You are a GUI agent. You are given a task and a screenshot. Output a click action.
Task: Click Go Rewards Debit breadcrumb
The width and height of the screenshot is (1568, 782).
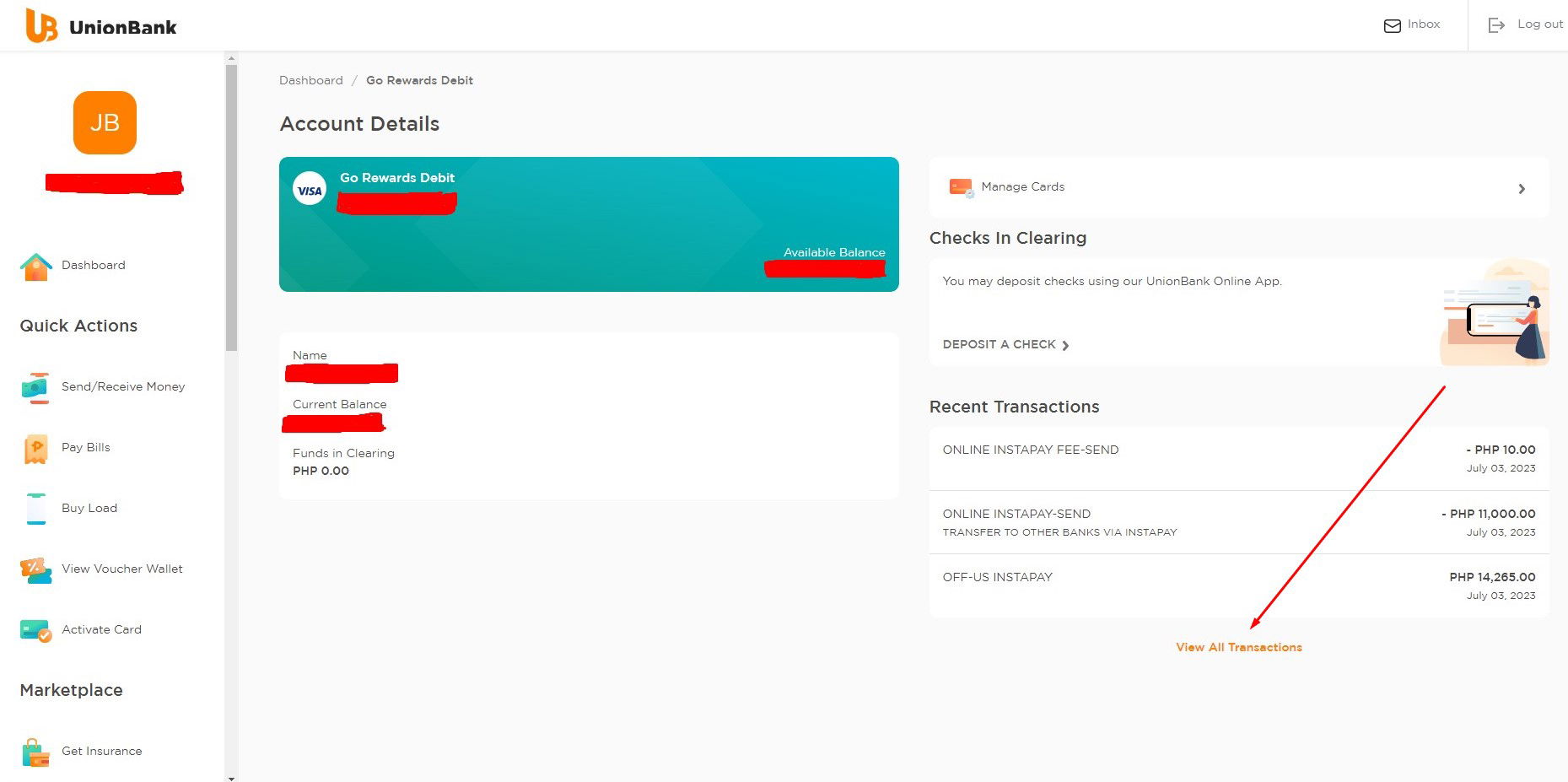[x=419, y=80]
